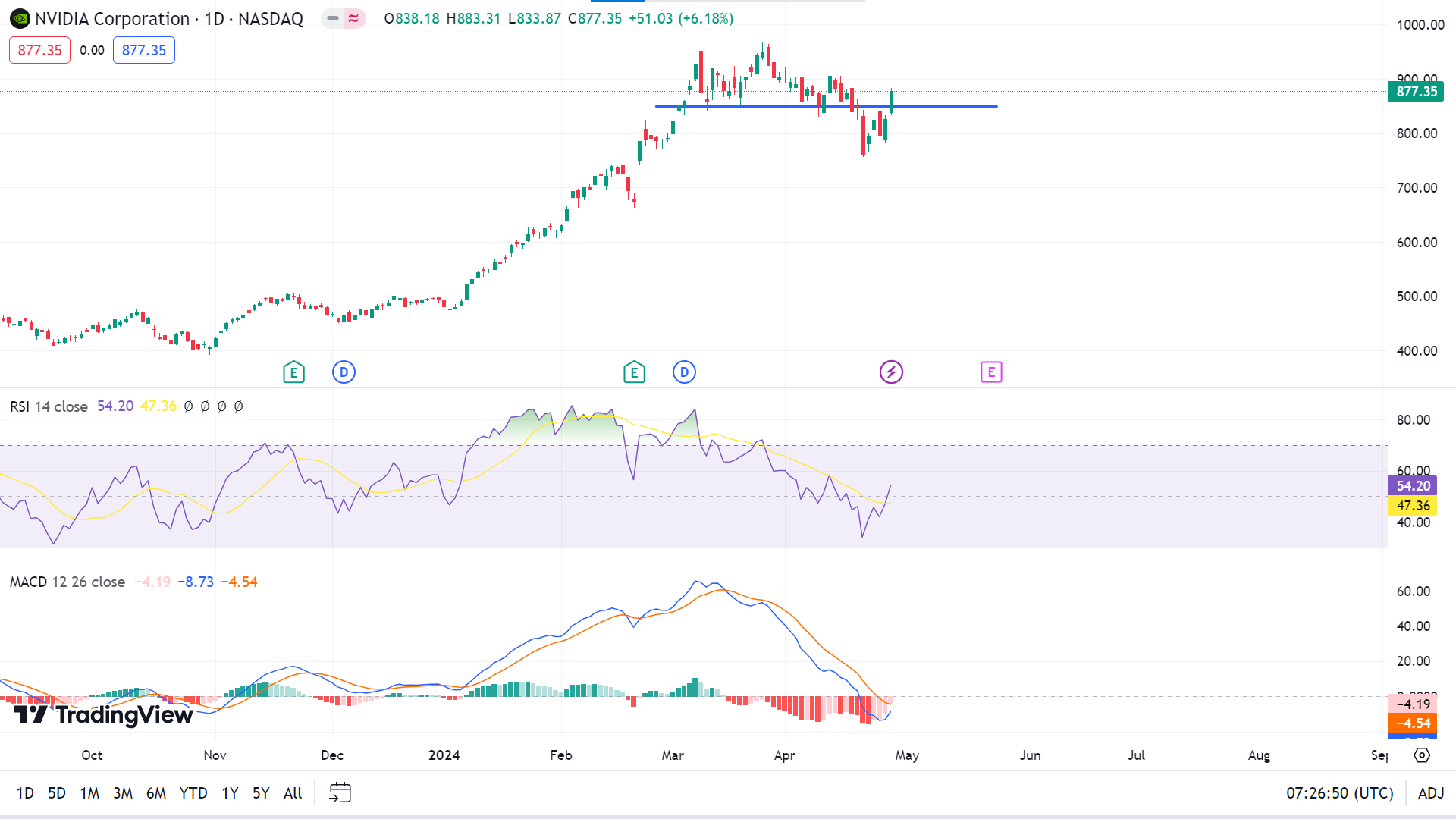Click the yellow 47.36 RSI axis label
The height and width of the screenshot is (819, 1456).
coord(1413,506)
